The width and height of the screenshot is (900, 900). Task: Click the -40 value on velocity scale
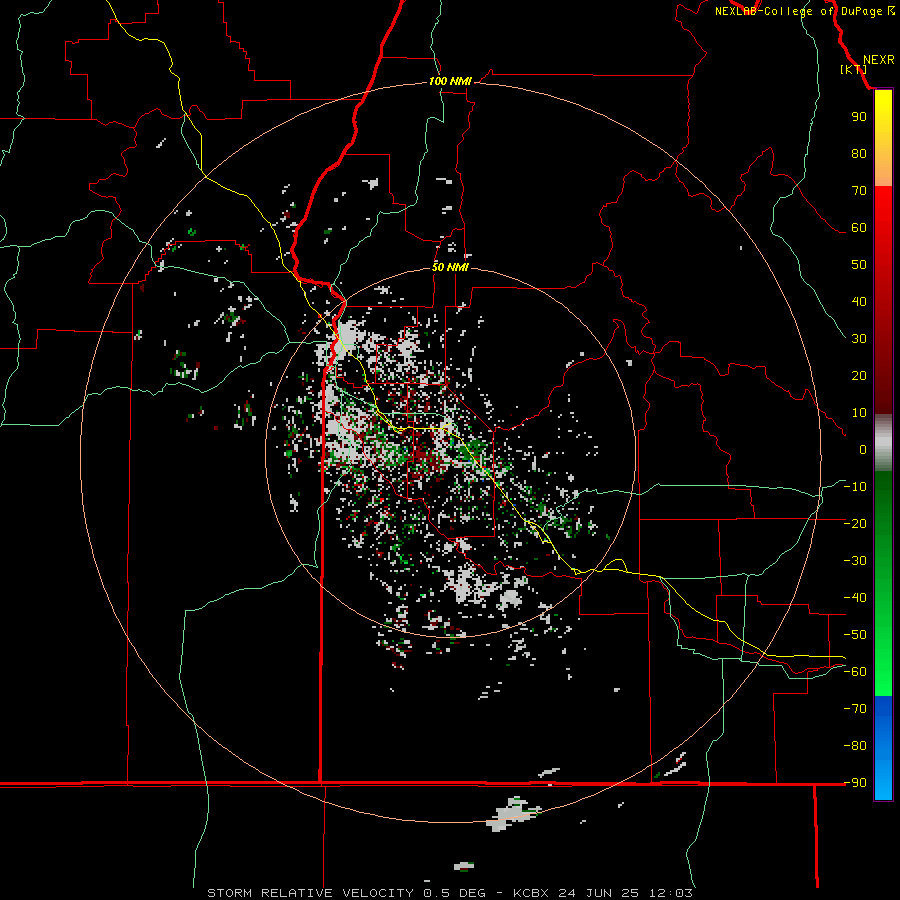point(855,598)
